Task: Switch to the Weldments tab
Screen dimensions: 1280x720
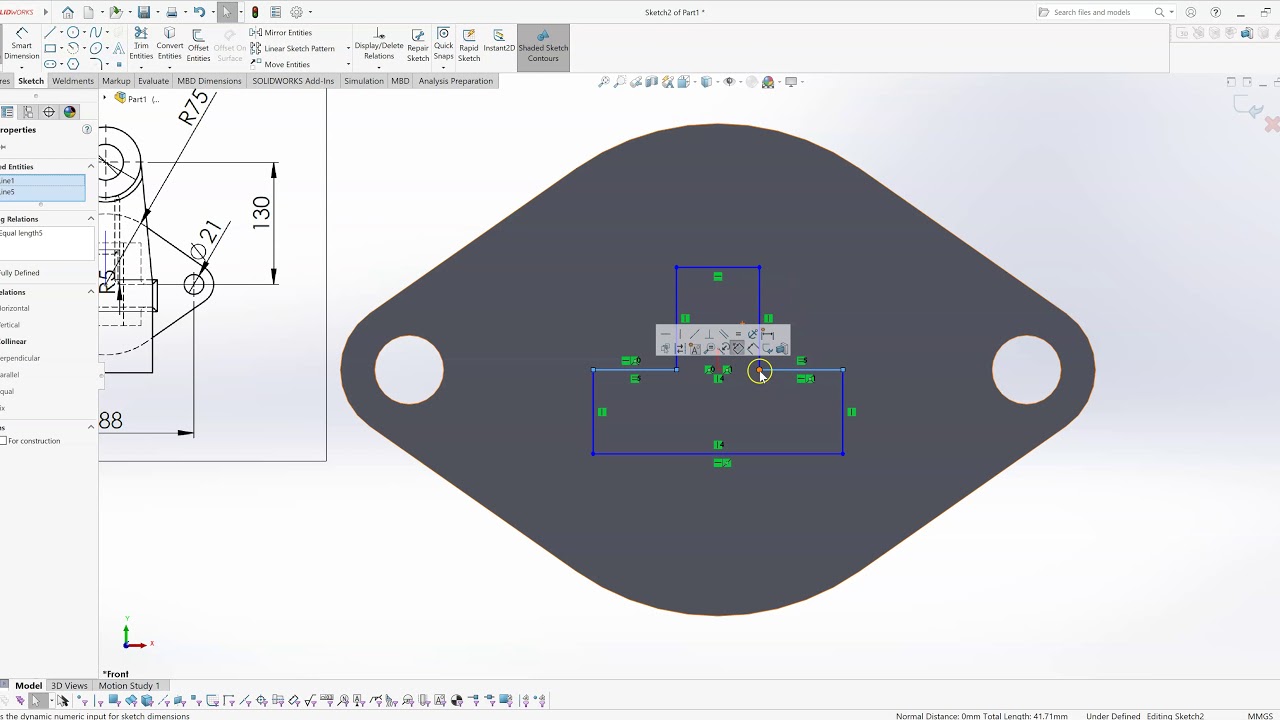Action: click(x=73, y=81)
